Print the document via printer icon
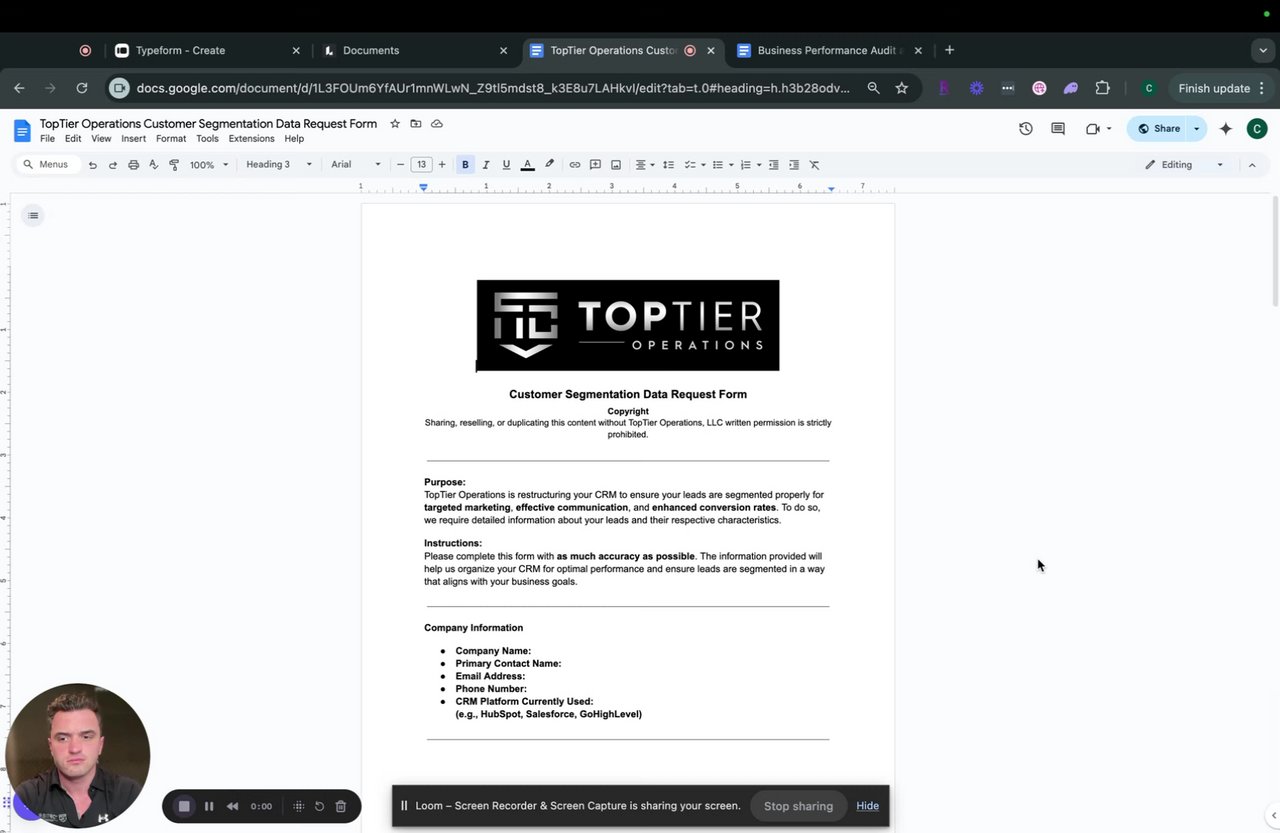The image size is (1280, 833). tap(133, 165)
